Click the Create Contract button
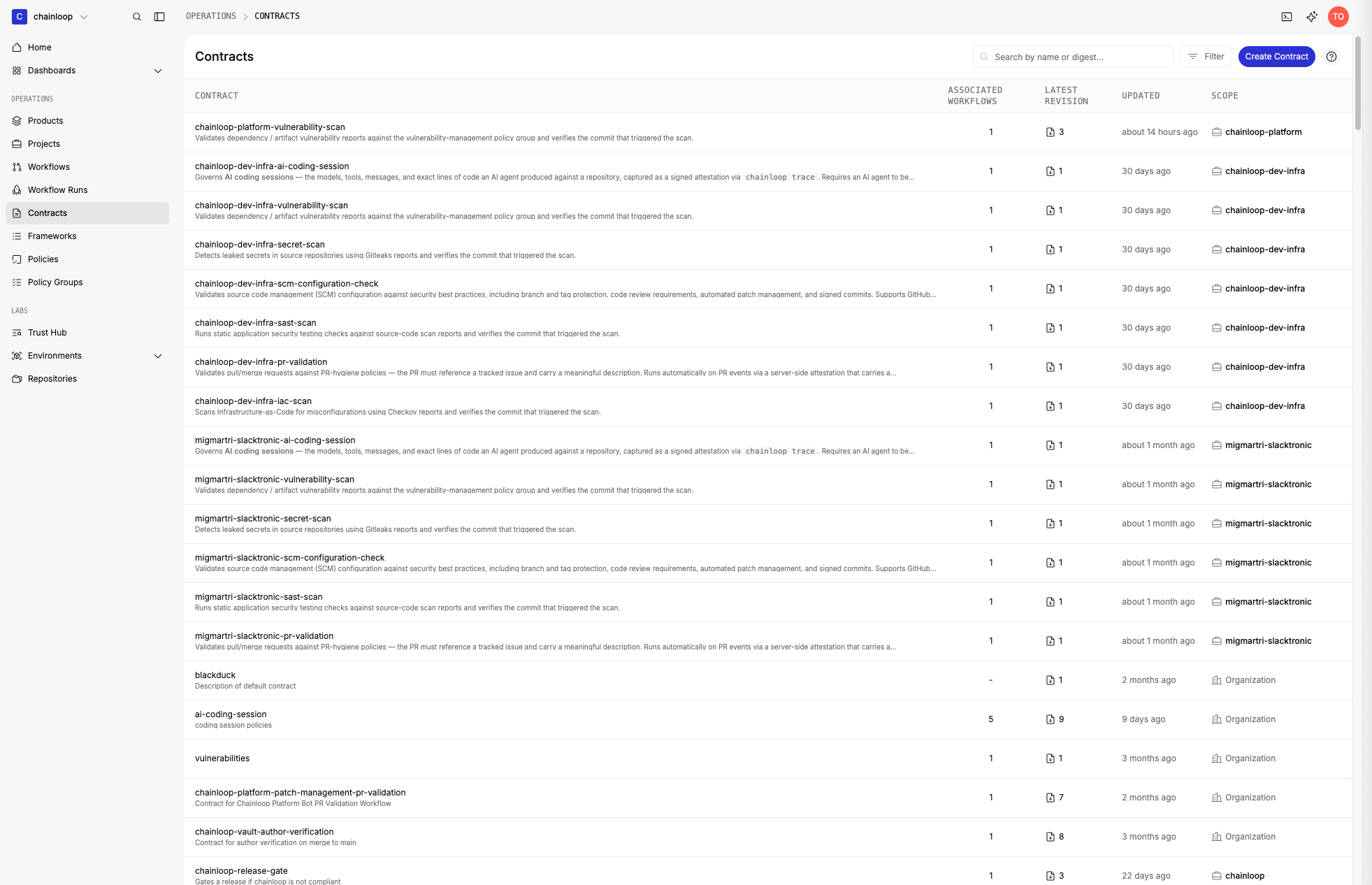The width and height of the screenshot is (1372, 885). (1276, 57)
